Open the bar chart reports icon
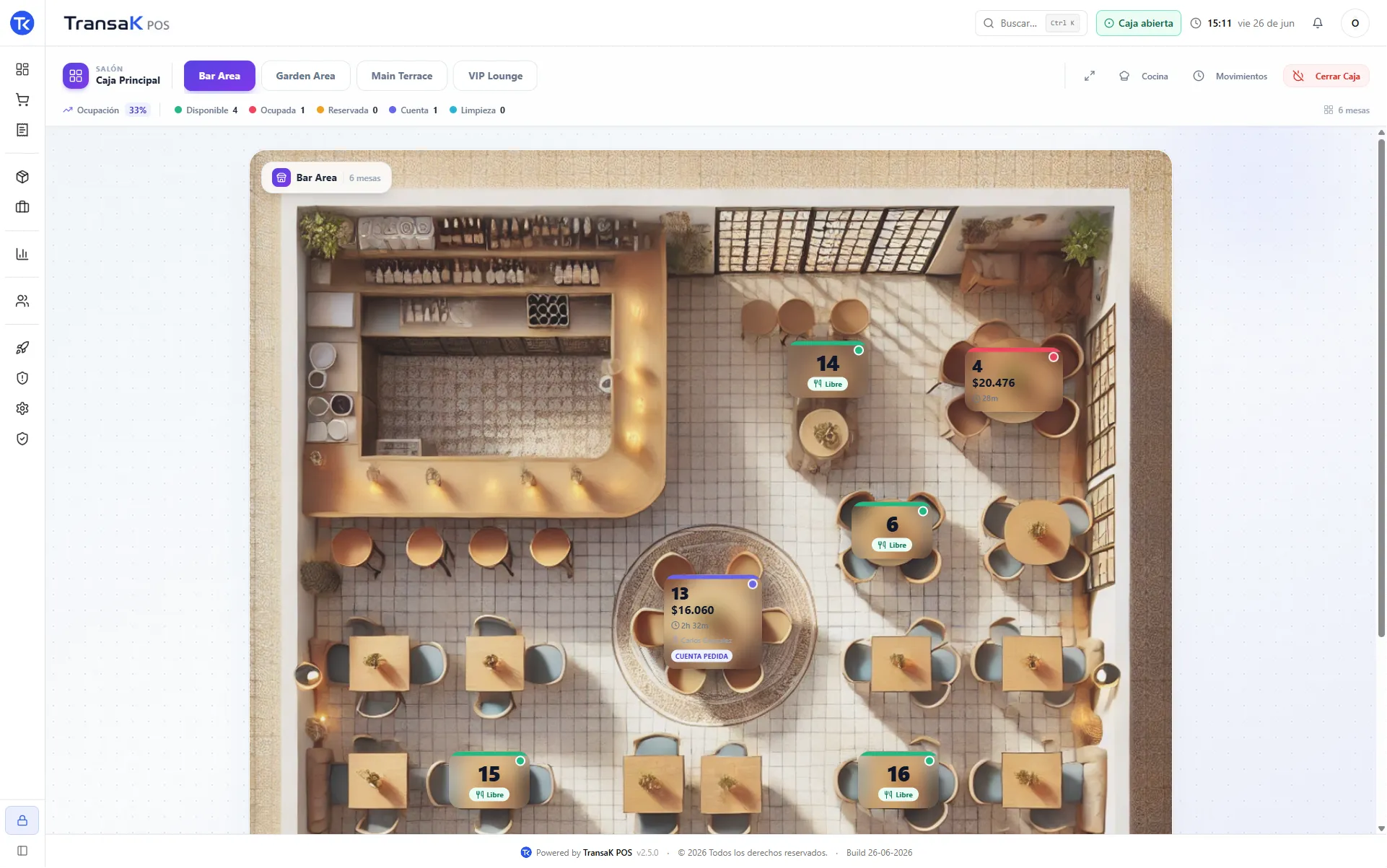The width and height of the screenshot is (1387, 868). 22,254
